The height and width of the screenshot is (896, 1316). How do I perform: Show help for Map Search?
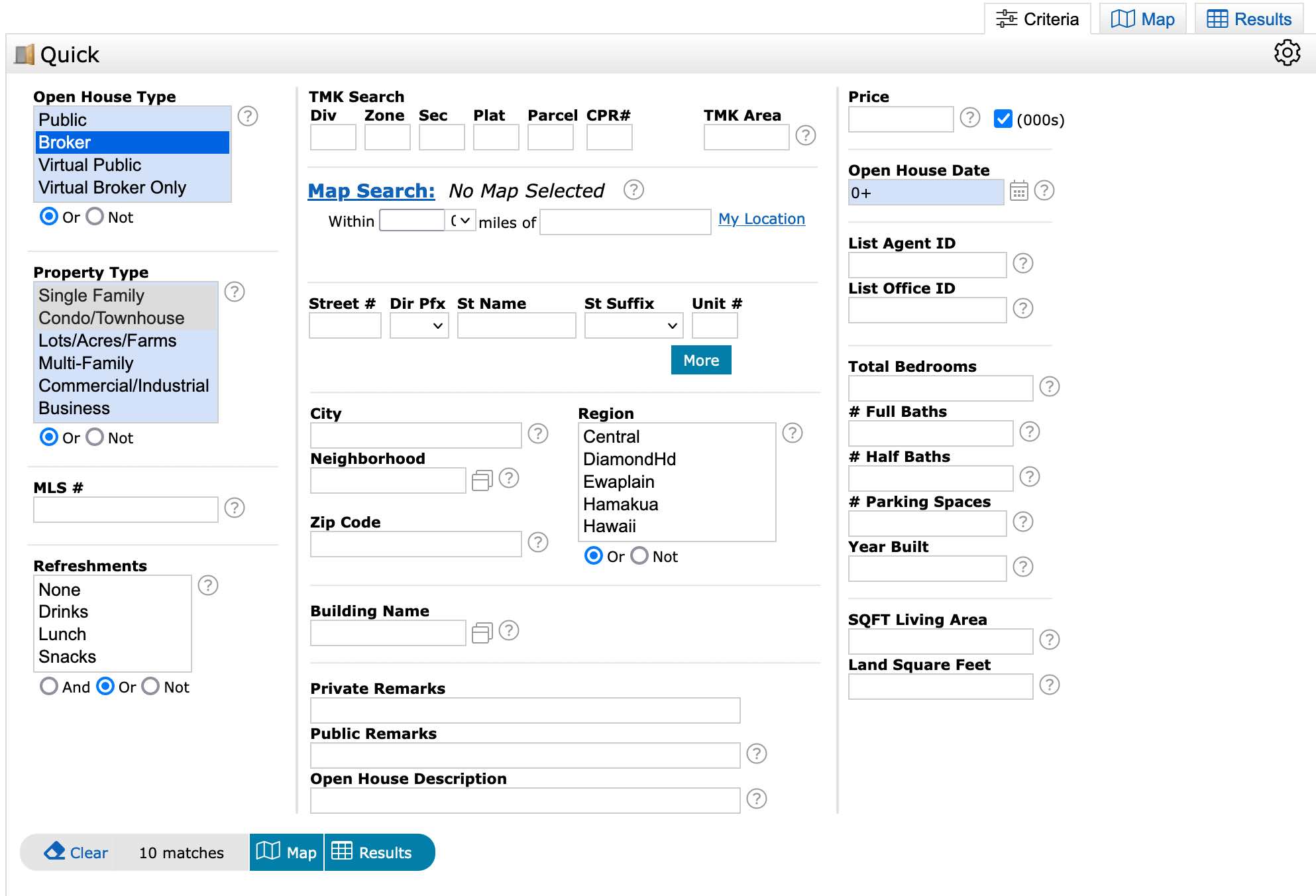click(x=633, y=190)
